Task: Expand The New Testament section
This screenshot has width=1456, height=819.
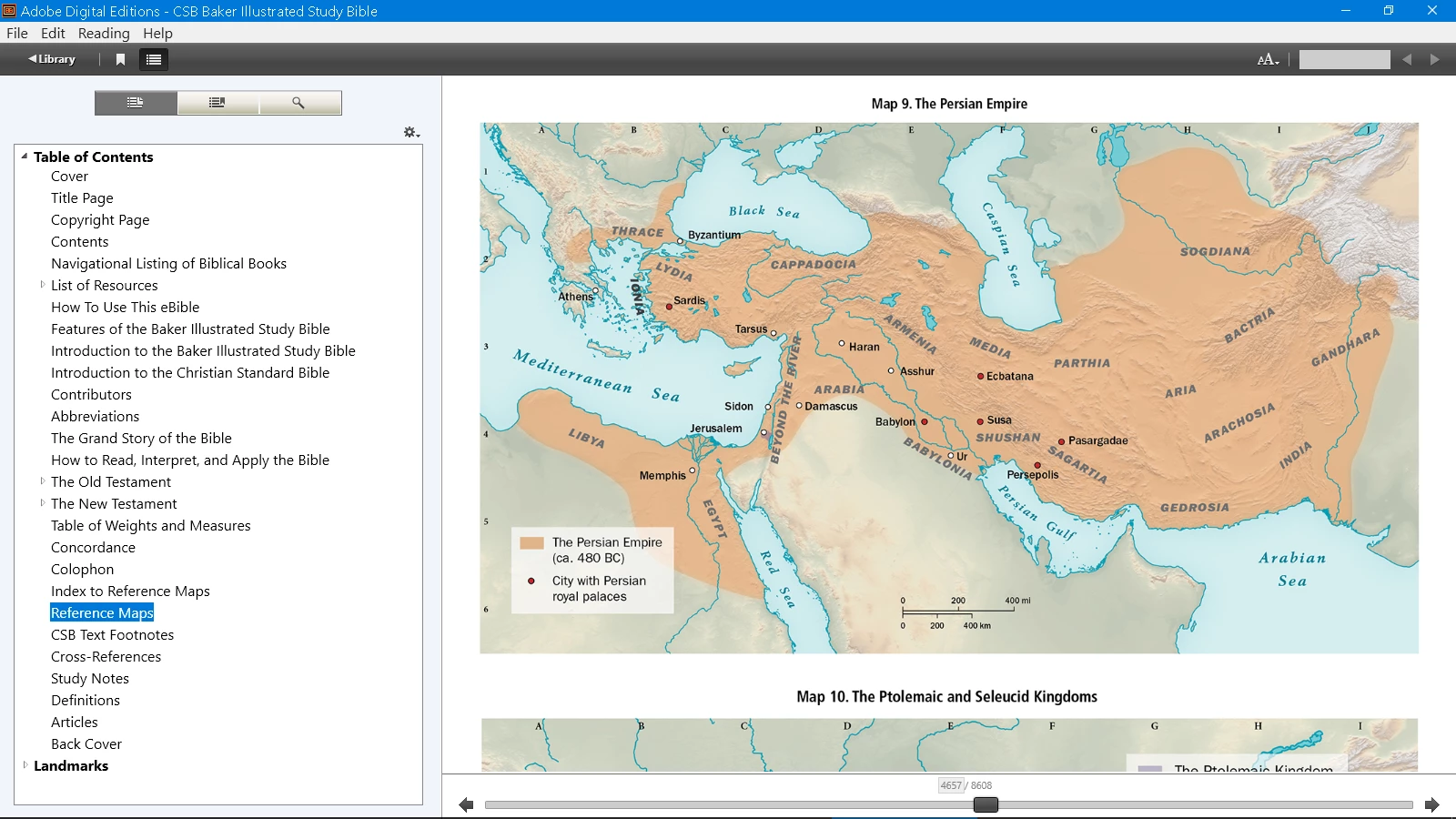Action: point(42,503)
